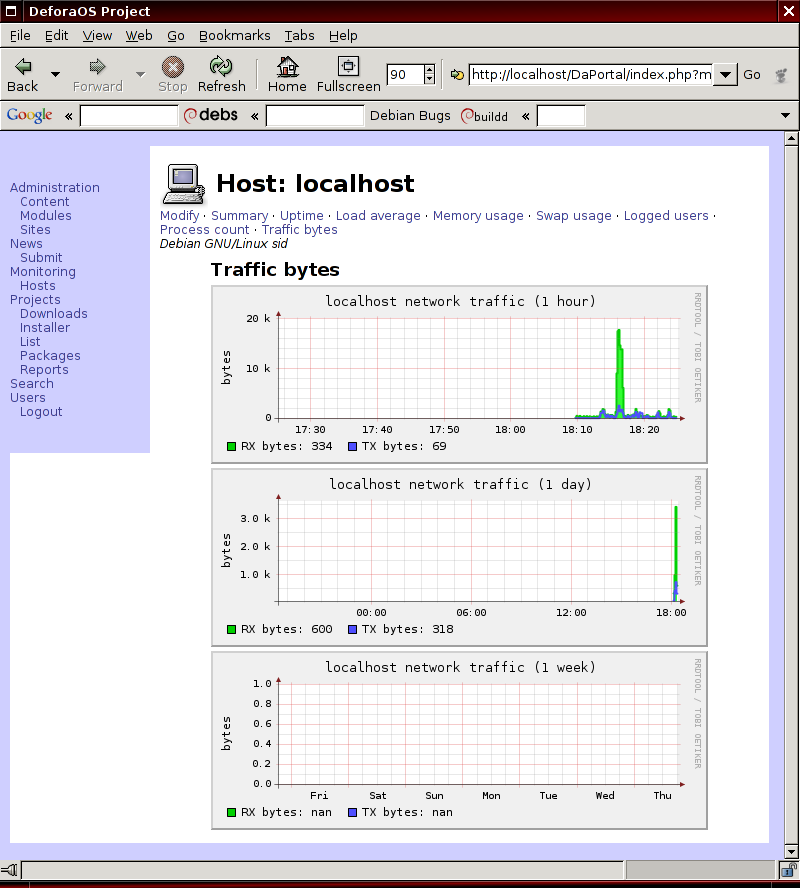
Task: Click the debs Debian swirl bookmark icon
Action: pos(191,116)
